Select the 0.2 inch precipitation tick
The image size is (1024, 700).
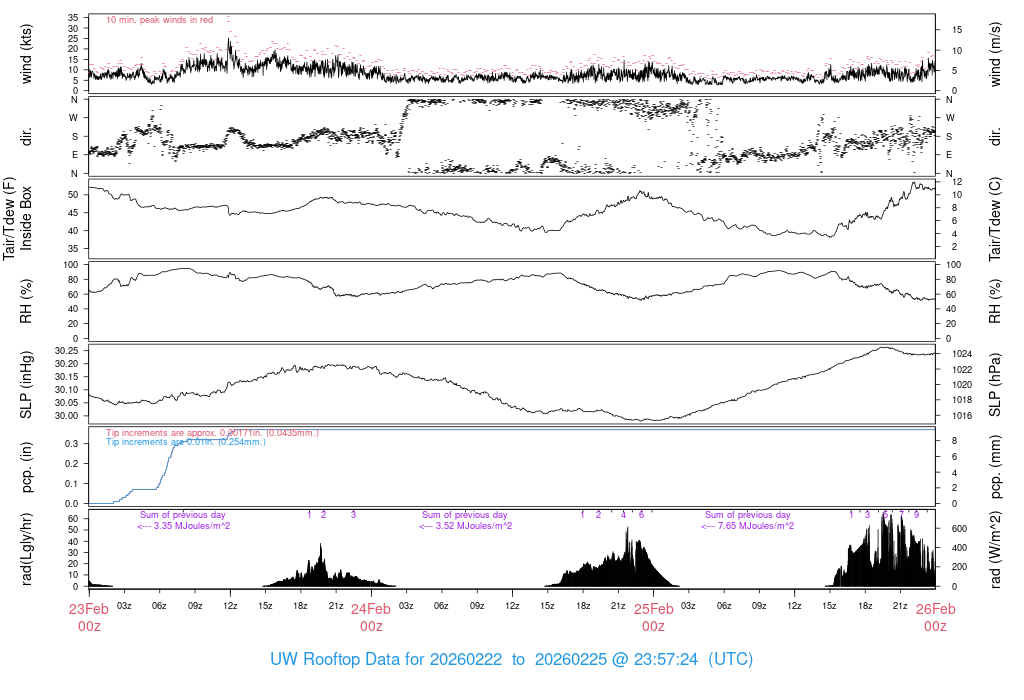72,464
